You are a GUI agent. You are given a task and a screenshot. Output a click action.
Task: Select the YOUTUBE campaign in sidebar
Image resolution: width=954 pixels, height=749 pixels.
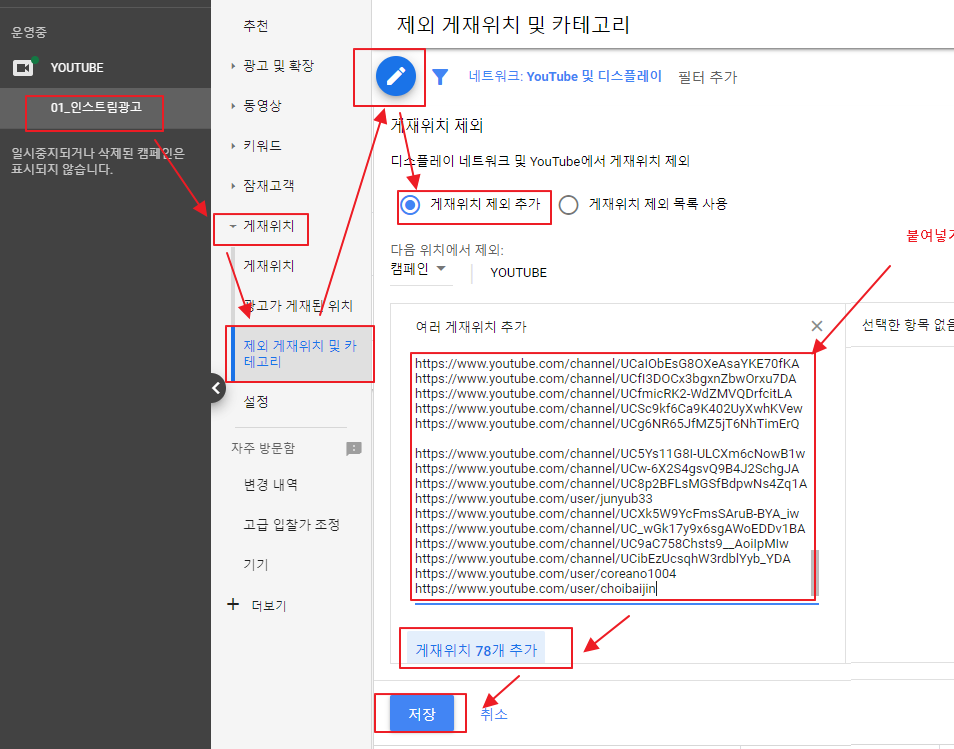[x=77, y=68]
